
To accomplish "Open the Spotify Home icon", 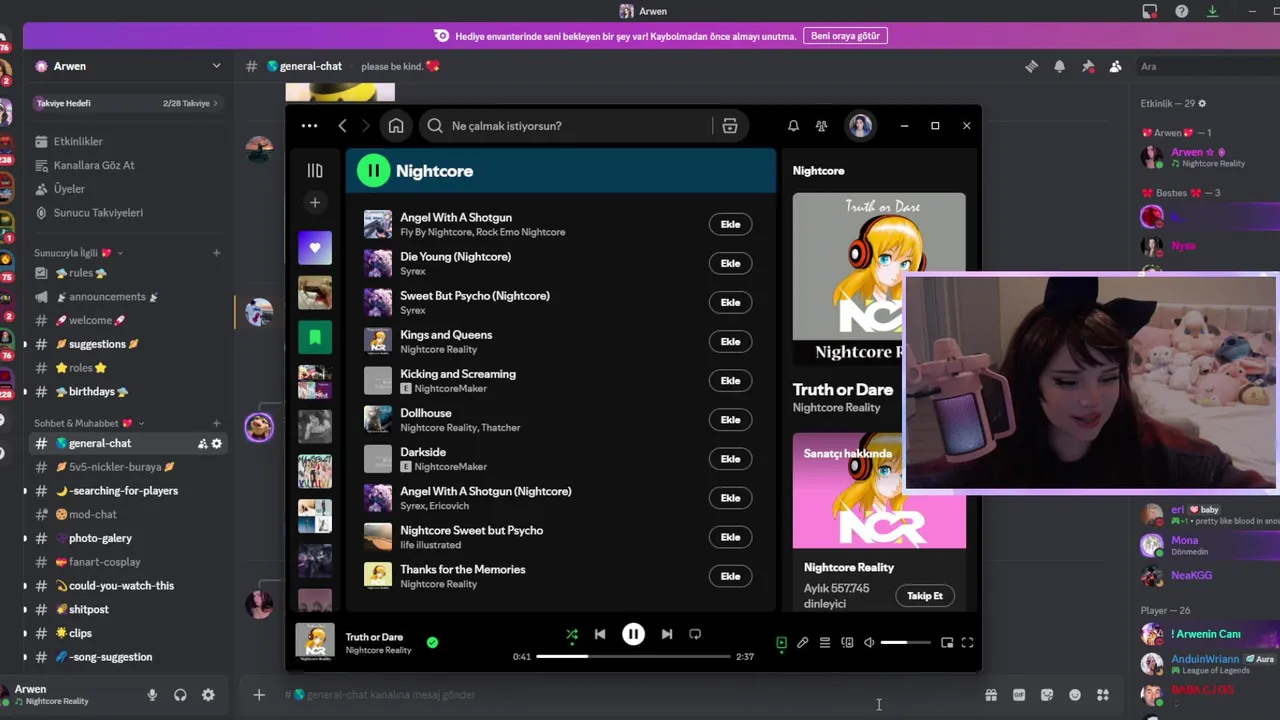I will click(x=396, y=126).
